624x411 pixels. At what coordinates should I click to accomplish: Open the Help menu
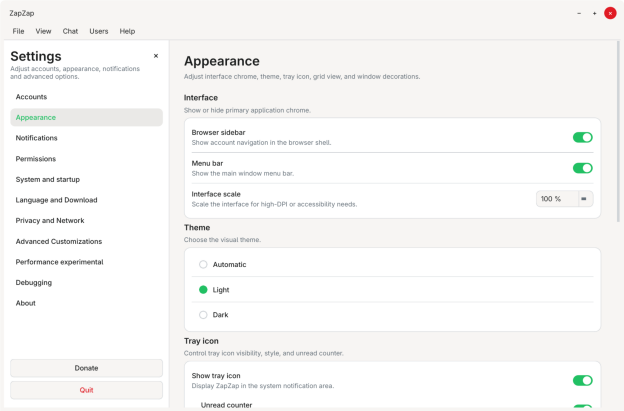coord(127,31)
